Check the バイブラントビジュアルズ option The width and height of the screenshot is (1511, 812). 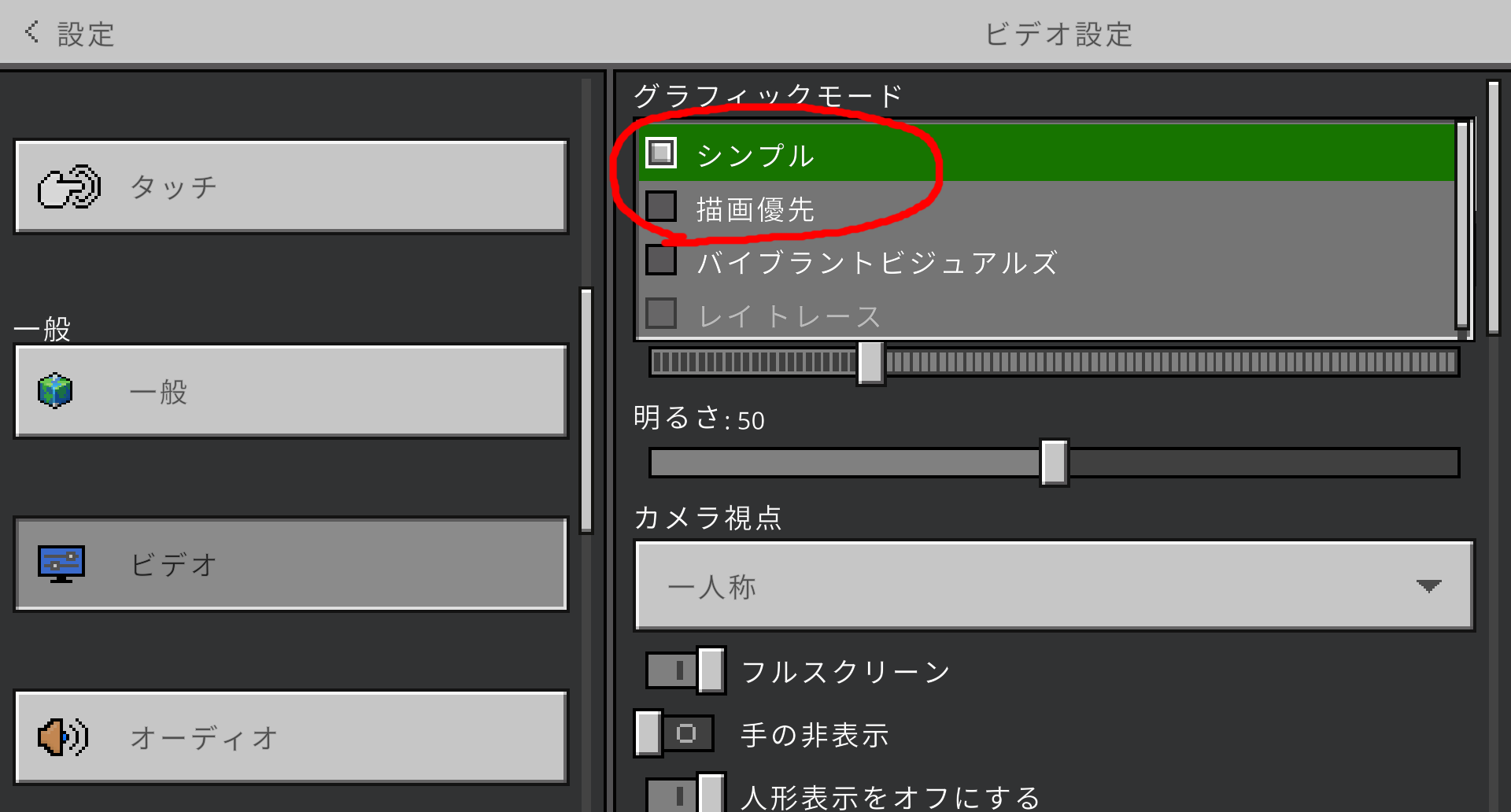click(x=661, y=260)
